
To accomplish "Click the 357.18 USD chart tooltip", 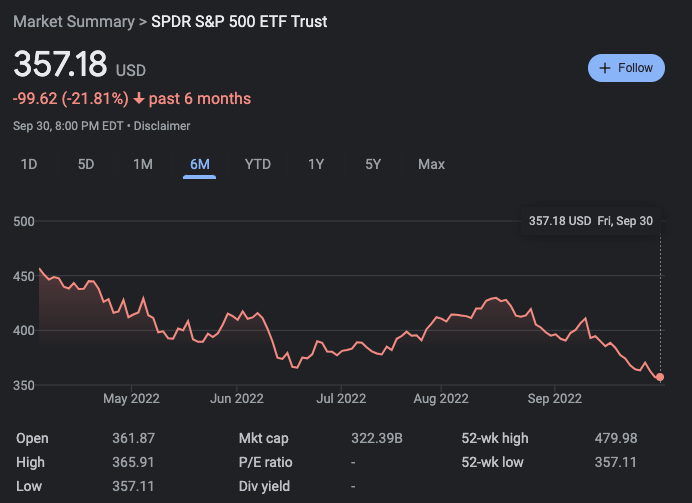I will click(x=590, y=220).
